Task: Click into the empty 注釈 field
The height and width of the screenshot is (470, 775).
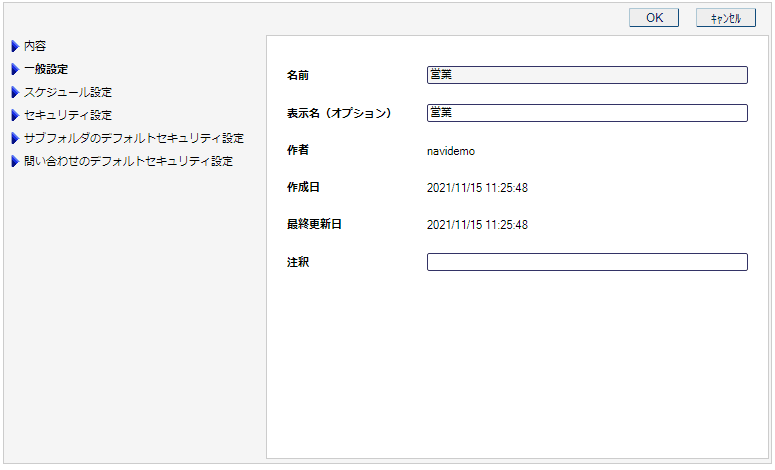Action: 587,262
